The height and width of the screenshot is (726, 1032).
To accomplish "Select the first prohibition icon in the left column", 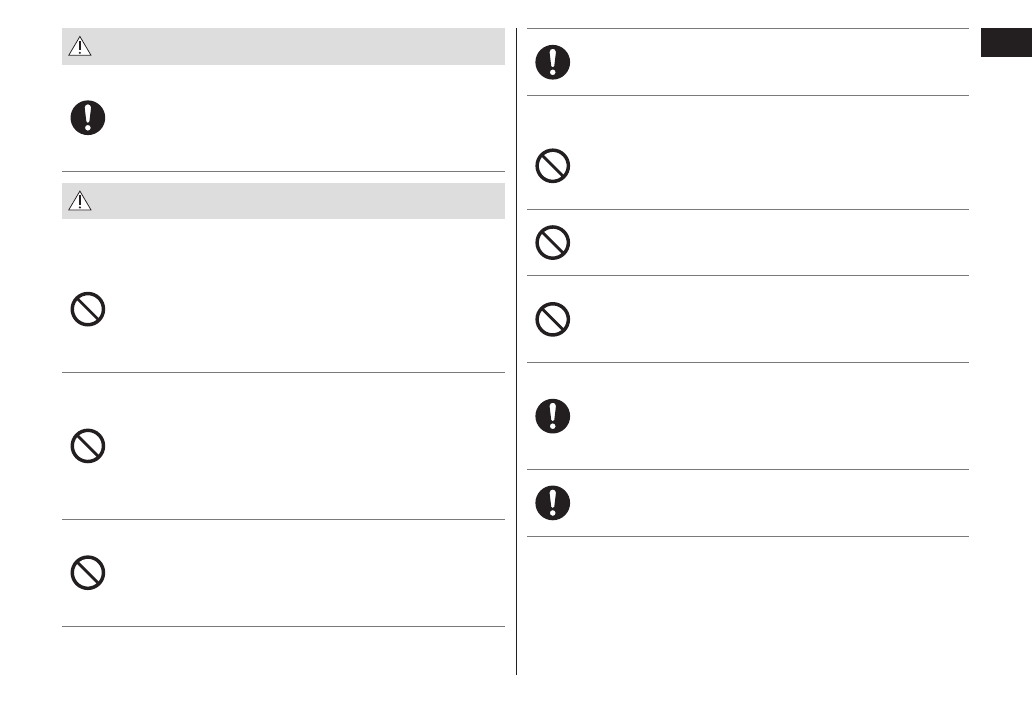I will point(88,310).
